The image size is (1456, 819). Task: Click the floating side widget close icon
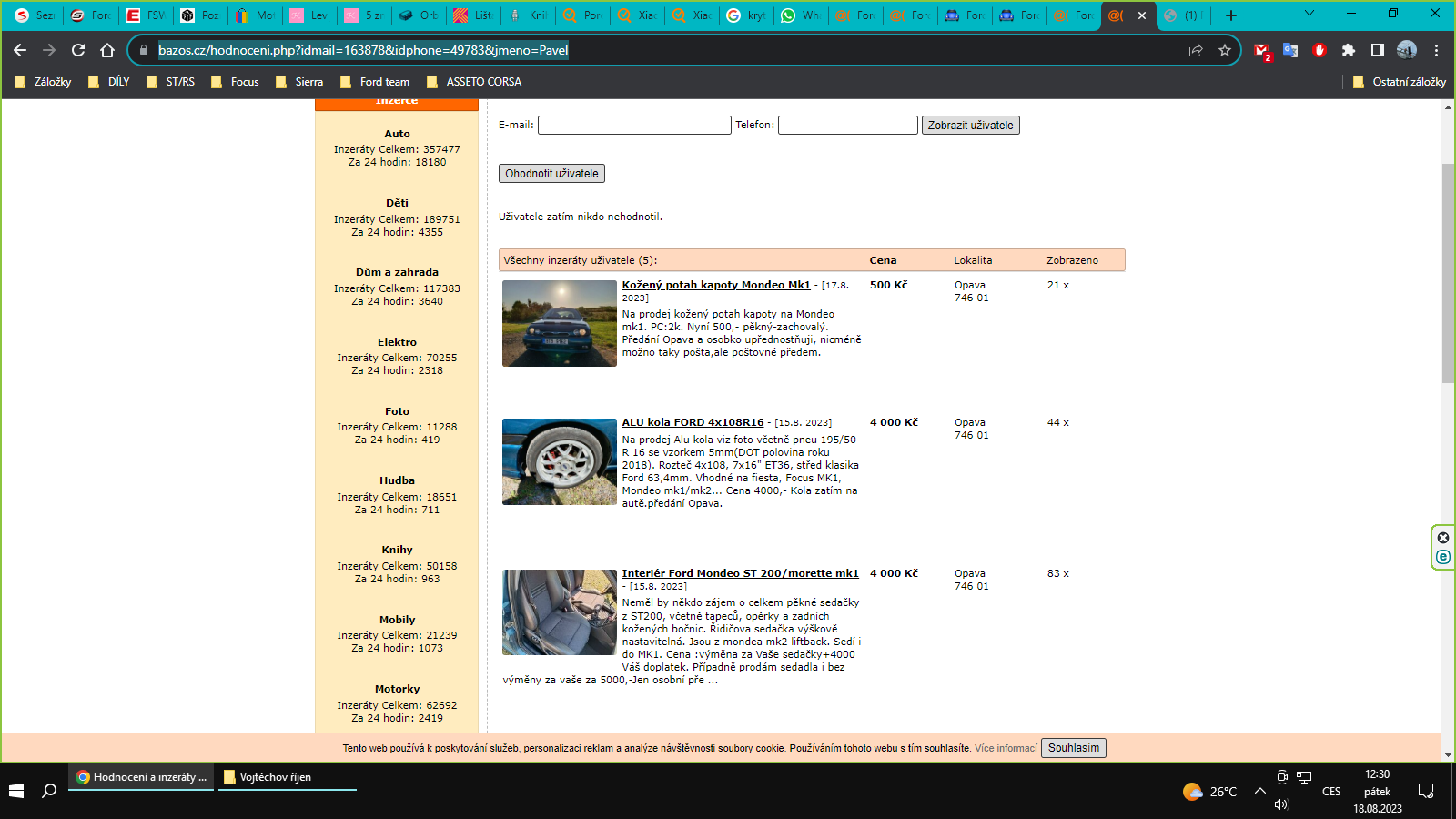1443,538
